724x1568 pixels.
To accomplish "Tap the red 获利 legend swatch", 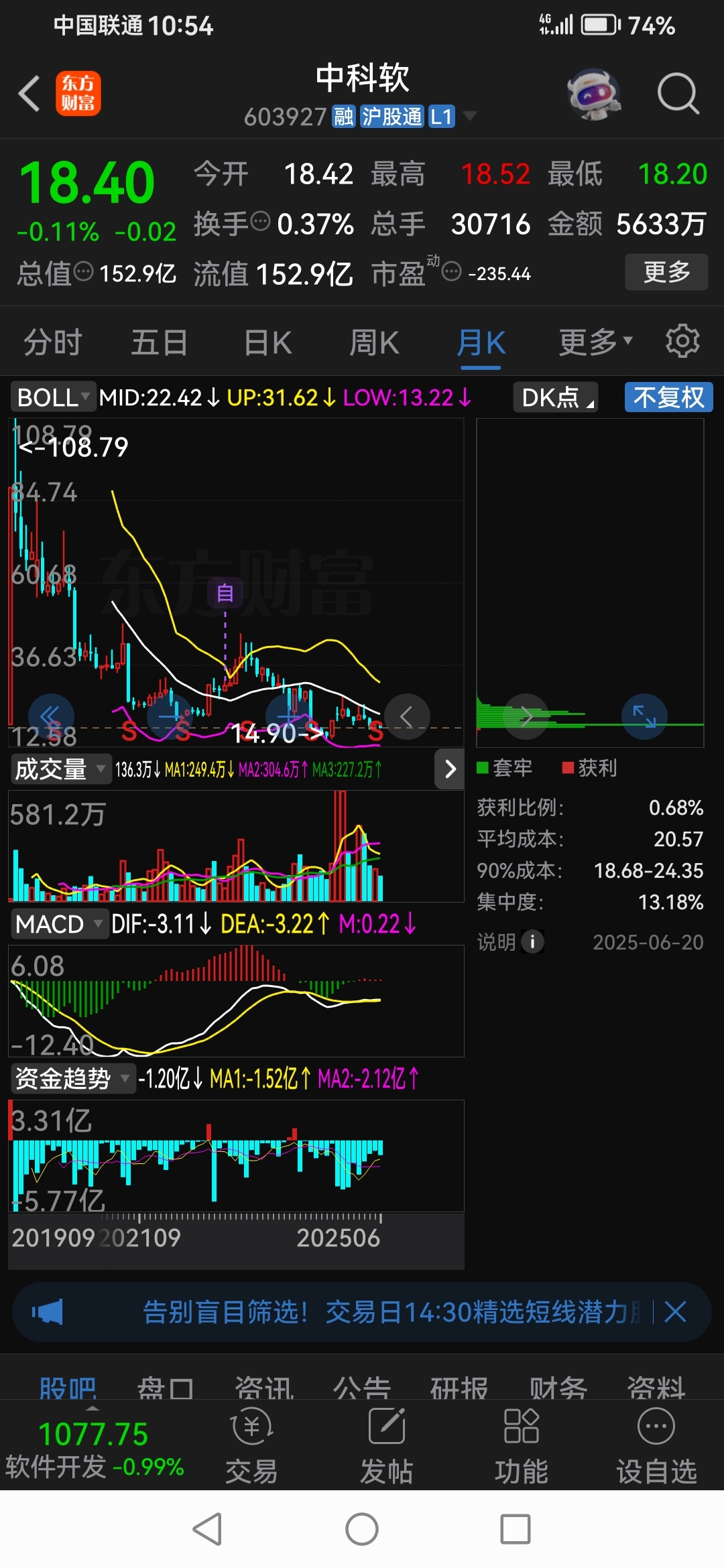I will coord(568,767).
